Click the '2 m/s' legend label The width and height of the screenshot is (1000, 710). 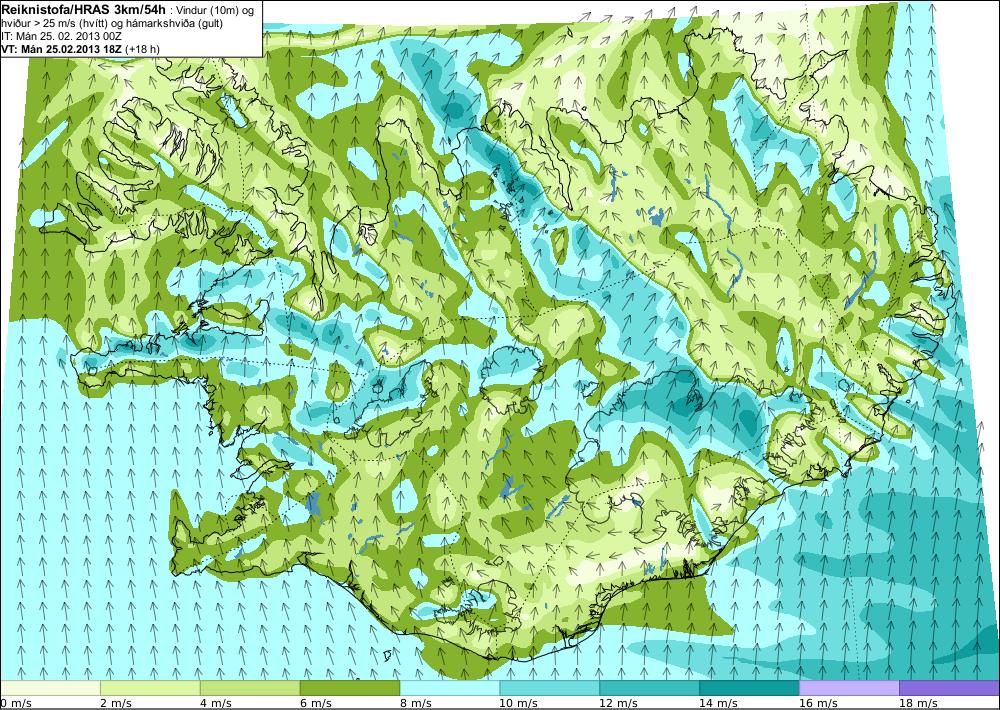click(x=115, y=703)
